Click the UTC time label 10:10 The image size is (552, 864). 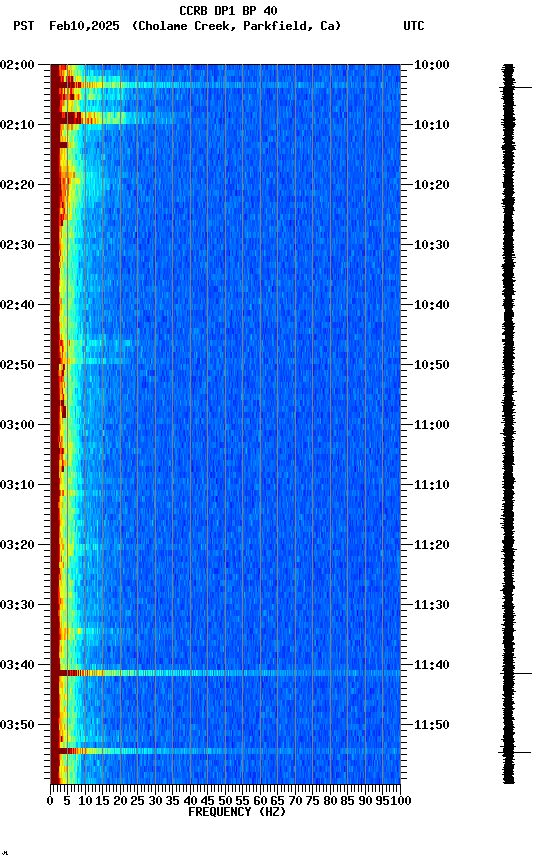[431, 125]
